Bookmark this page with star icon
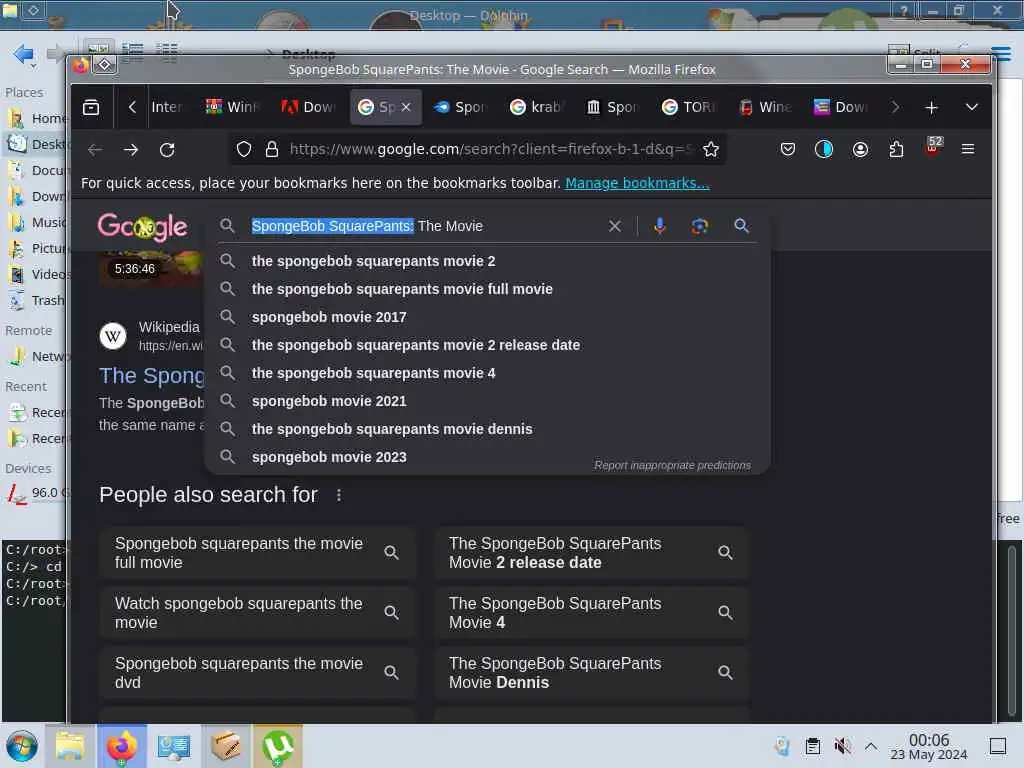 pyautogui.click(x=711, y=150)
